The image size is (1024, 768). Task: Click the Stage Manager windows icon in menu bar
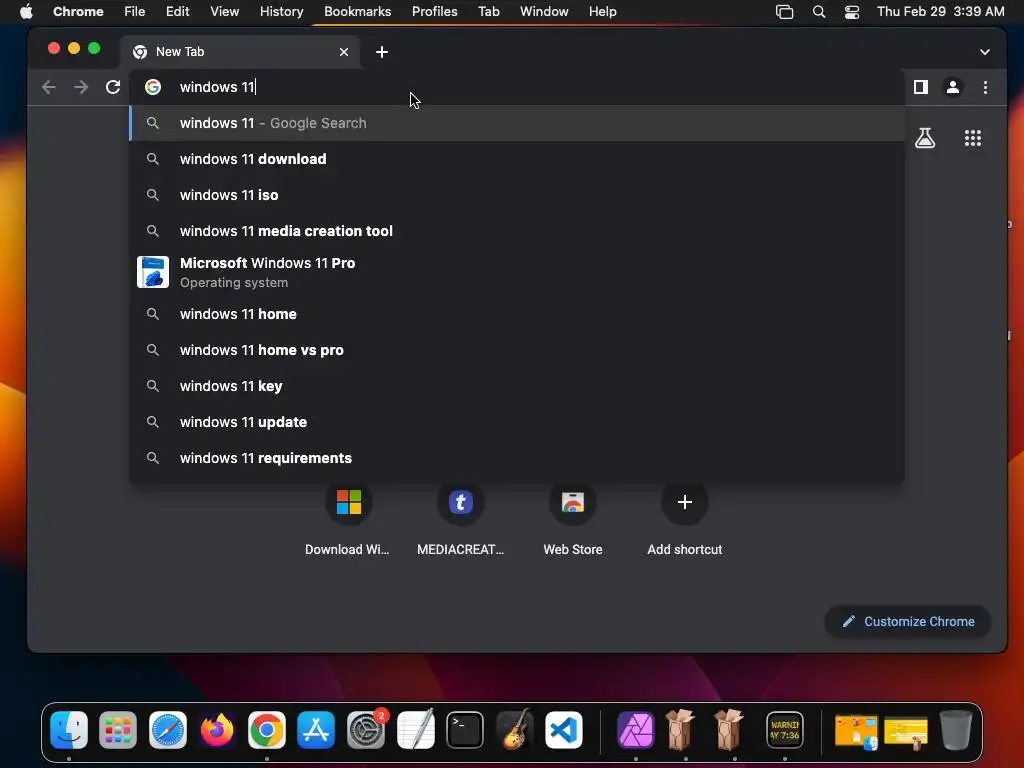click(x=784, y=12)
